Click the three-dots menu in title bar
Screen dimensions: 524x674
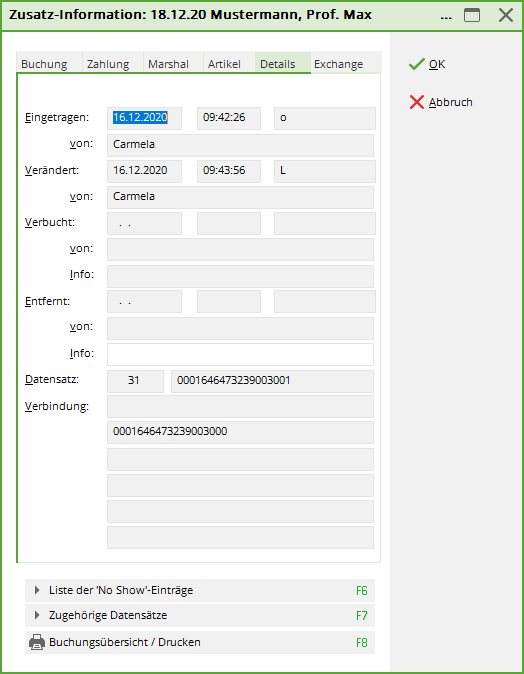(x=446, y=17)
